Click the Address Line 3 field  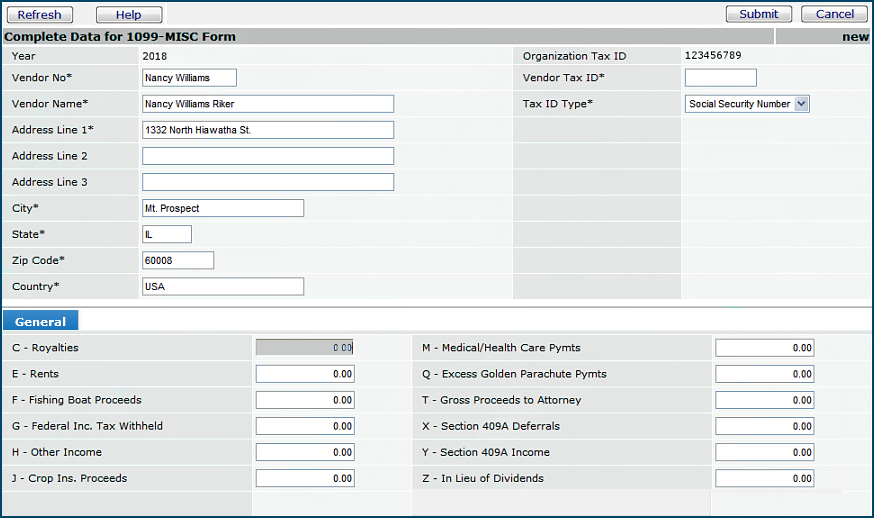pyautogui.click(x=268, y=182)
